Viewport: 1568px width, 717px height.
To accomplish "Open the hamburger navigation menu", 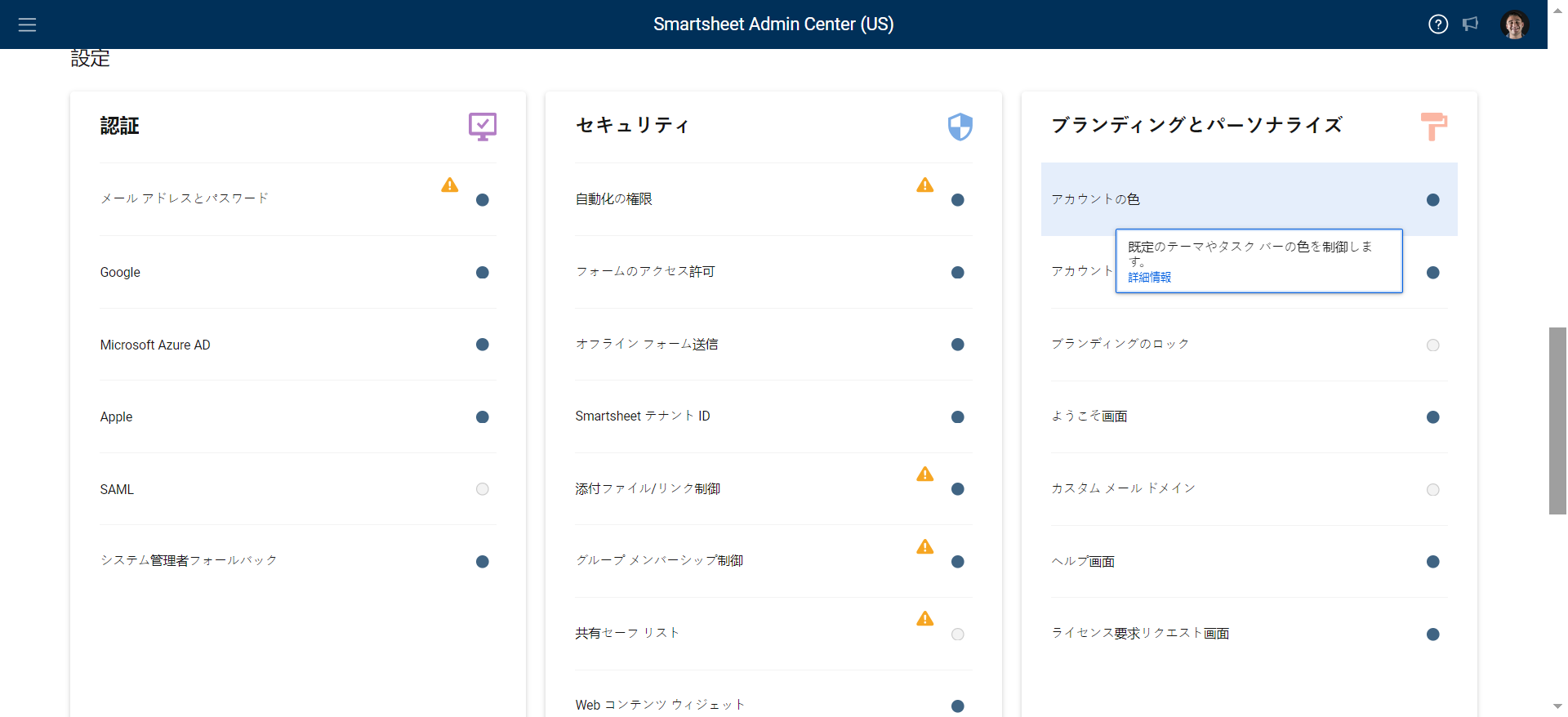I will tap(27, 24).
